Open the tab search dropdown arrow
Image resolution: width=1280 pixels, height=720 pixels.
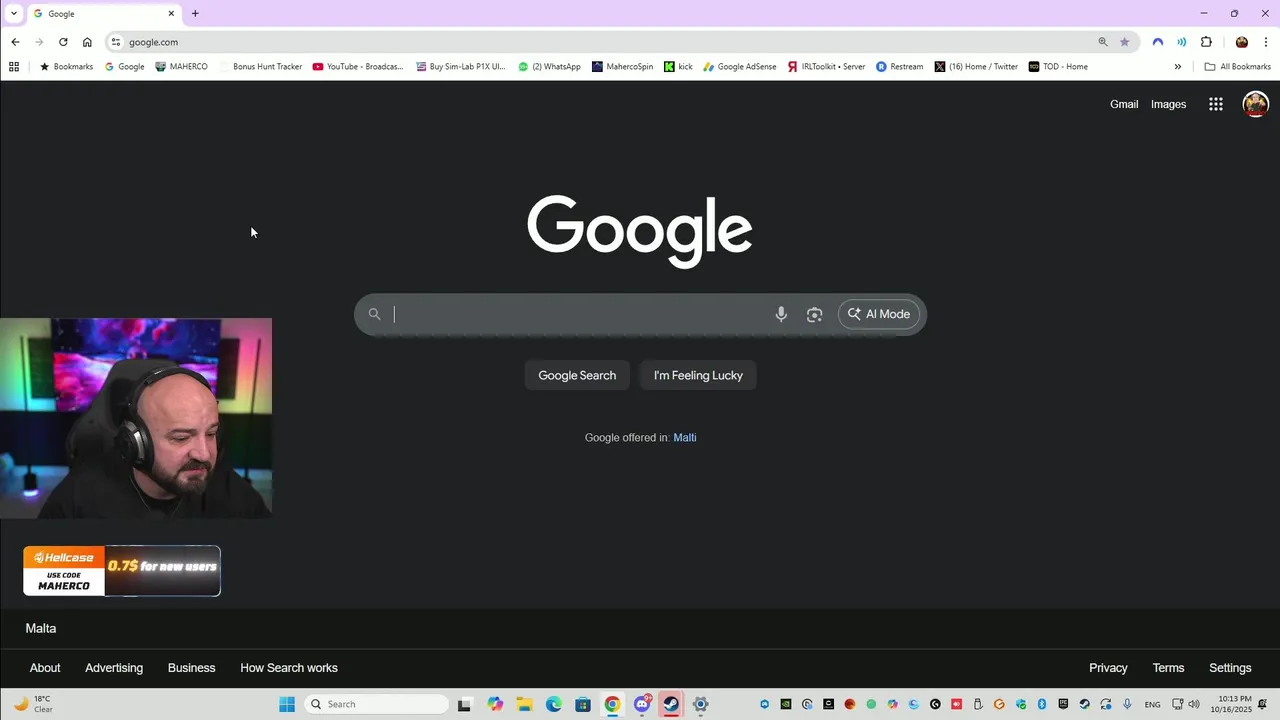pos(13,14)
